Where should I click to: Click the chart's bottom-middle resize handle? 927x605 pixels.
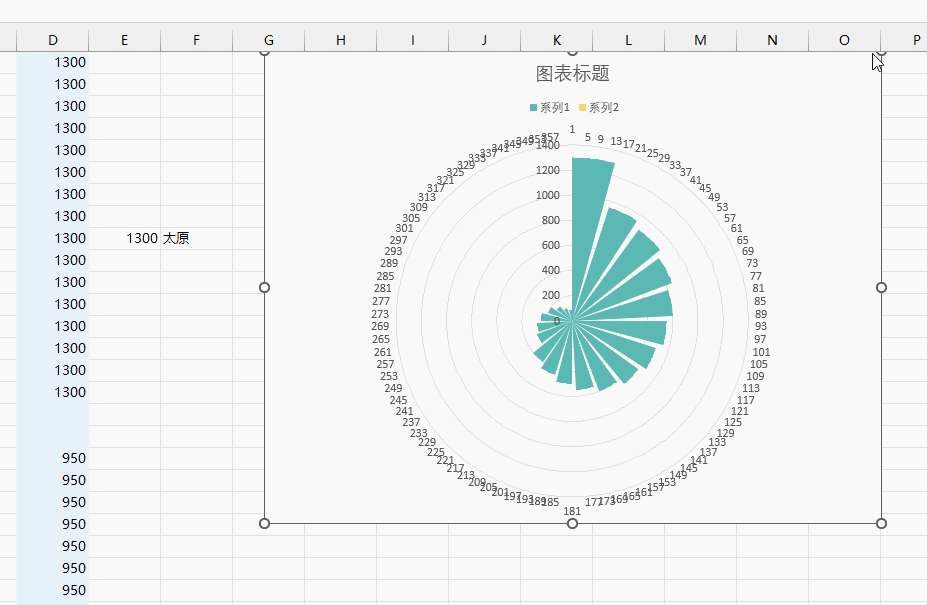572,523
